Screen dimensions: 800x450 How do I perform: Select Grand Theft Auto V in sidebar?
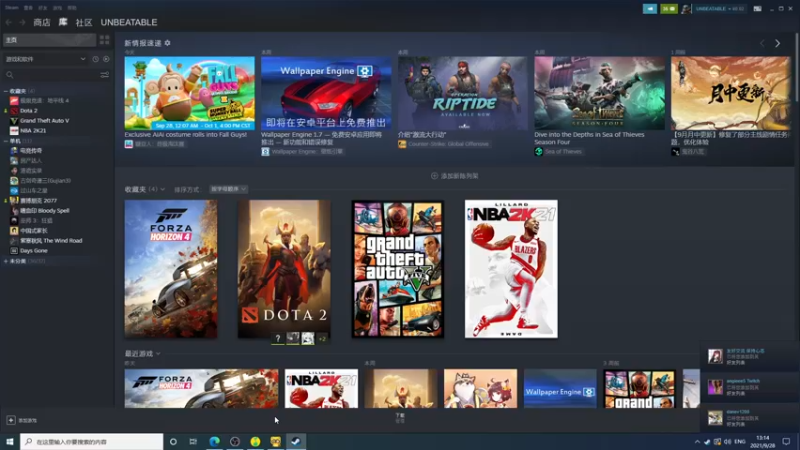(x=44, y=120)
